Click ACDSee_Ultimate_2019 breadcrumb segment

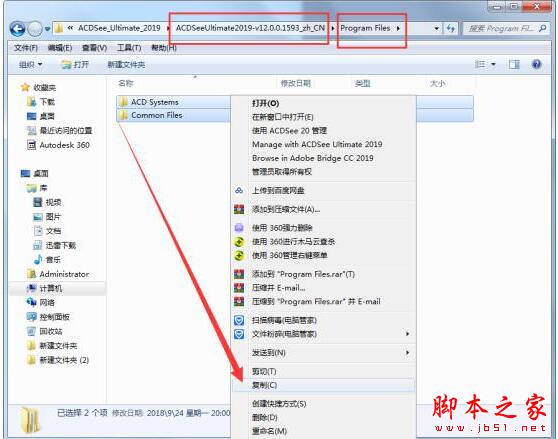[x=119, y=28]
